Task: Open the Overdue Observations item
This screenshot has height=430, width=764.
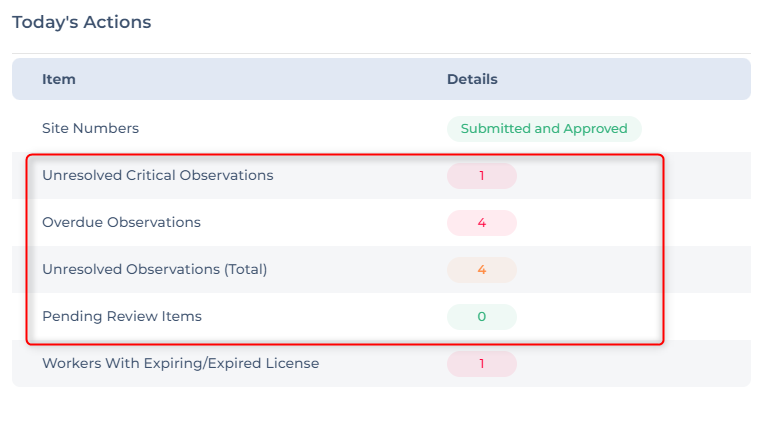Action: 121,223
